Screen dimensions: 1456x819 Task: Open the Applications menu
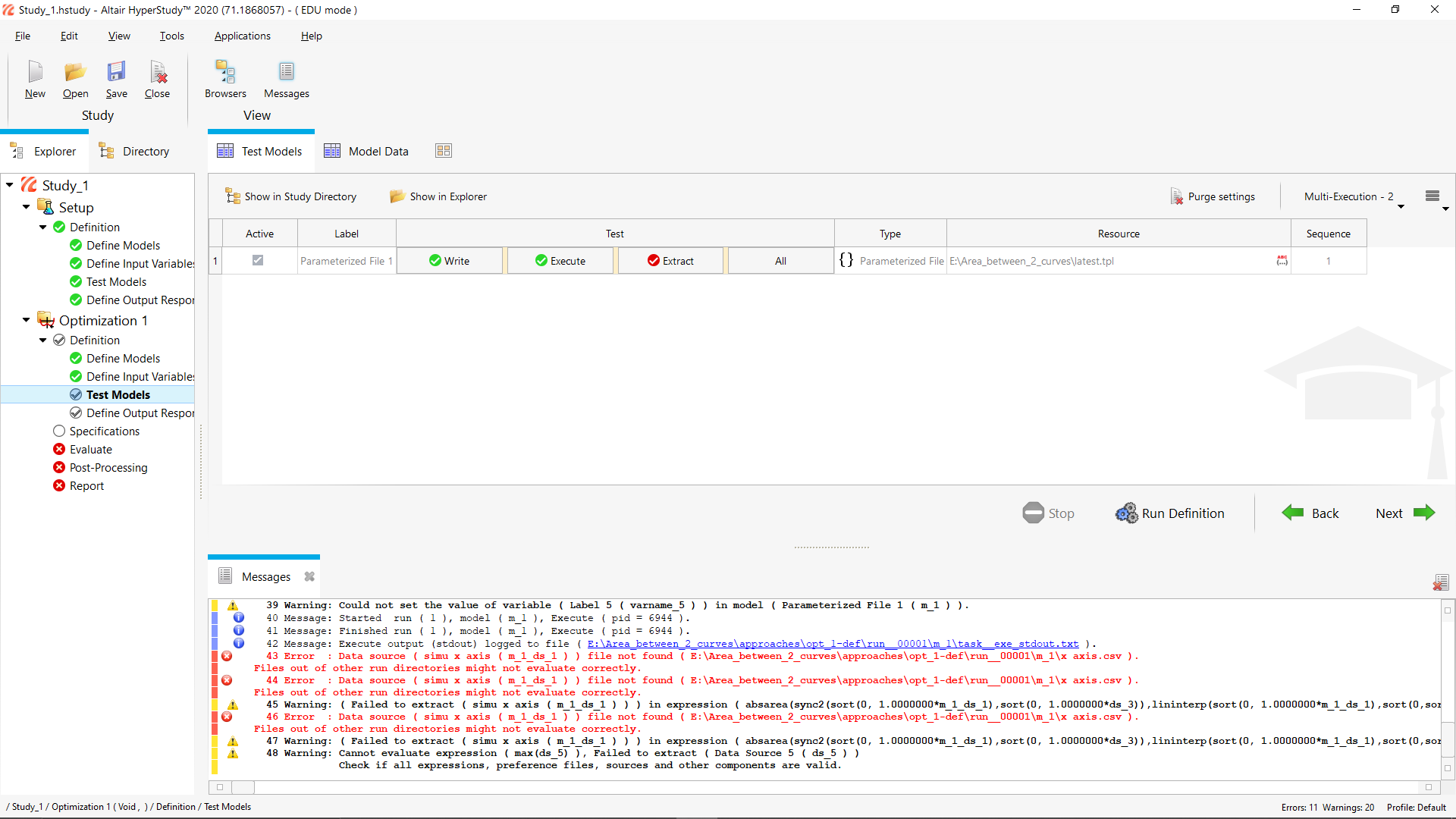click(242, 36)
